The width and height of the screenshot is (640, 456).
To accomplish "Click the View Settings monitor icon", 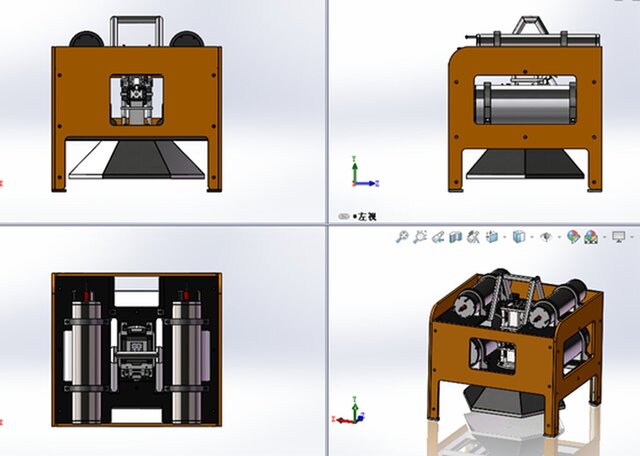I will click(x=618, y=237).
